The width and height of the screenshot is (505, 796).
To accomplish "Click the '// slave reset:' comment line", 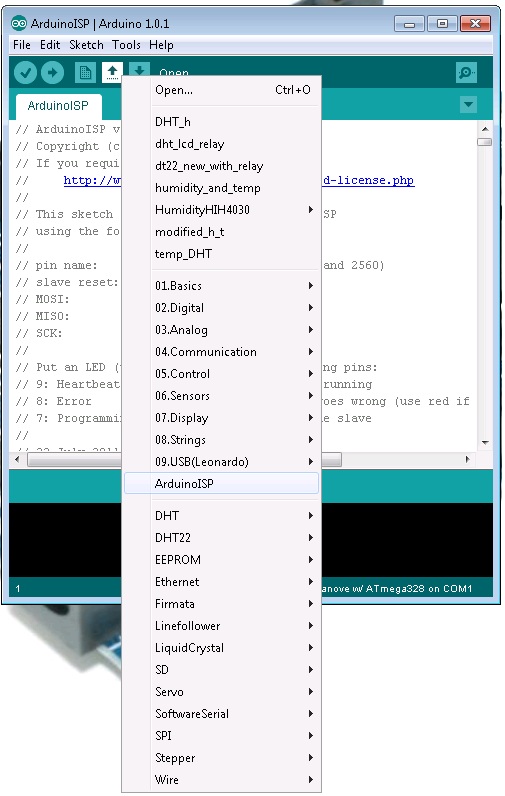I will click(67, 282).
